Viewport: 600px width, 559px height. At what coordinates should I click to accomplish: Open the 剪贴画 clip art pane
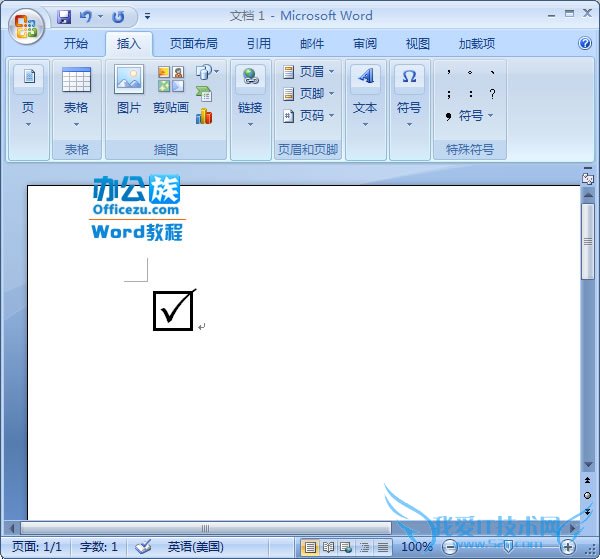point(171,90)
